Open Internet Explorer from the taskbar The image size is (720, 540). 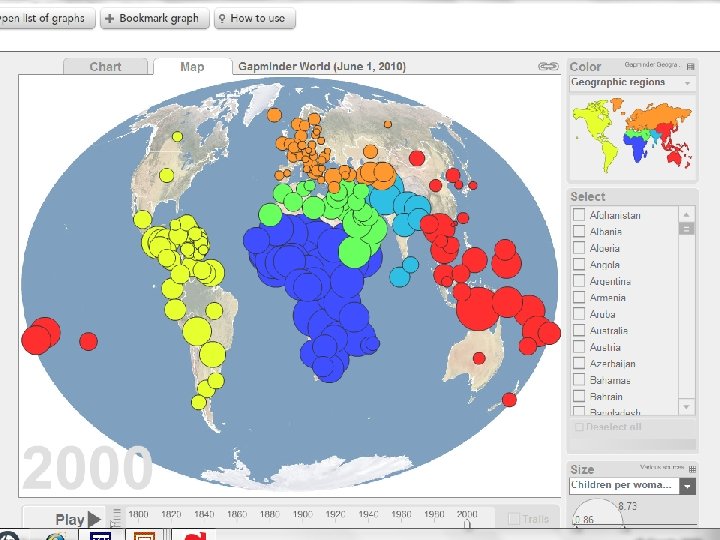point(56,535)
